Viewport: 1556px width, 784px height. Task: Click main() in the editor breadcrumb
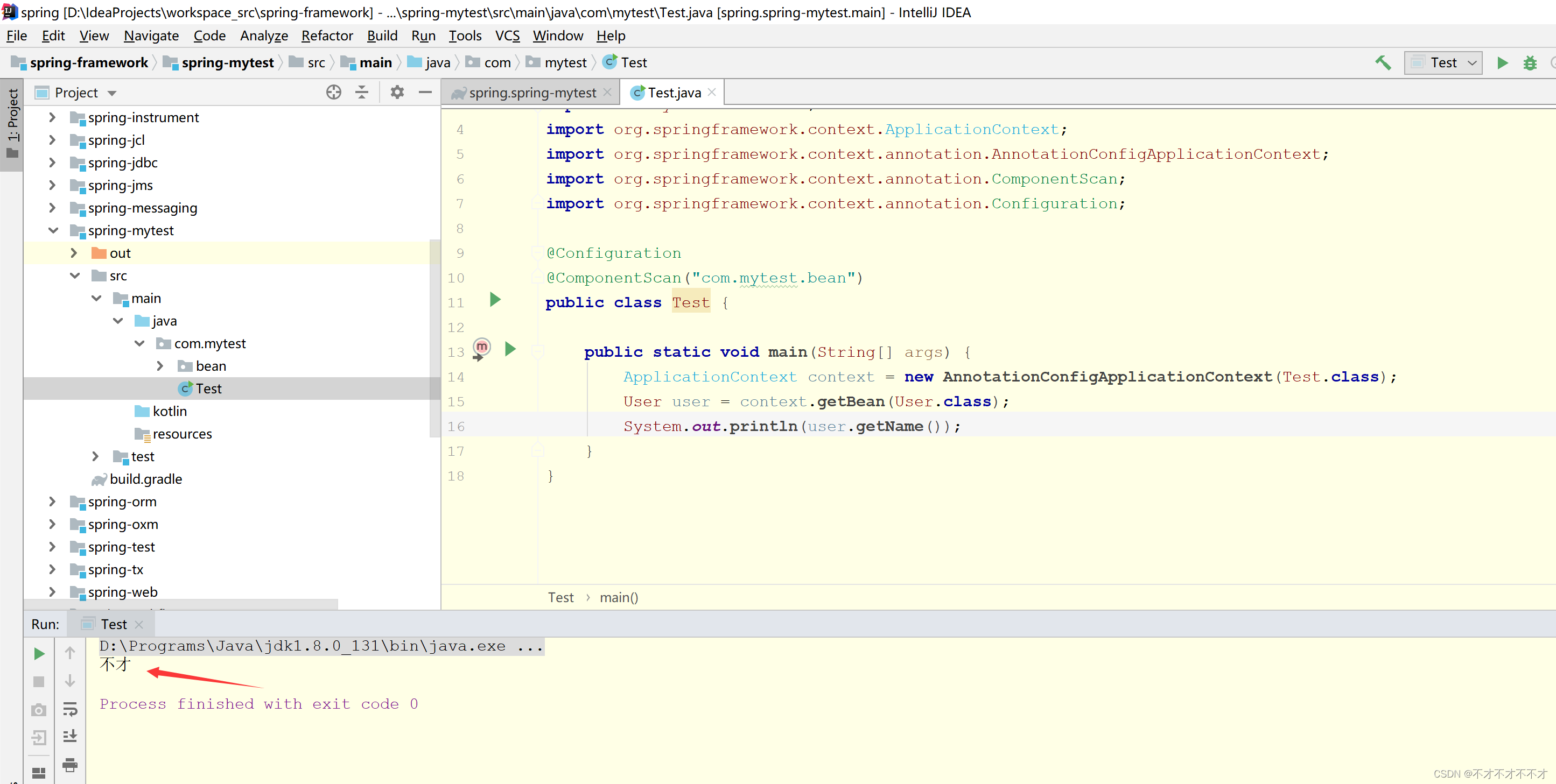coord(619,597)
